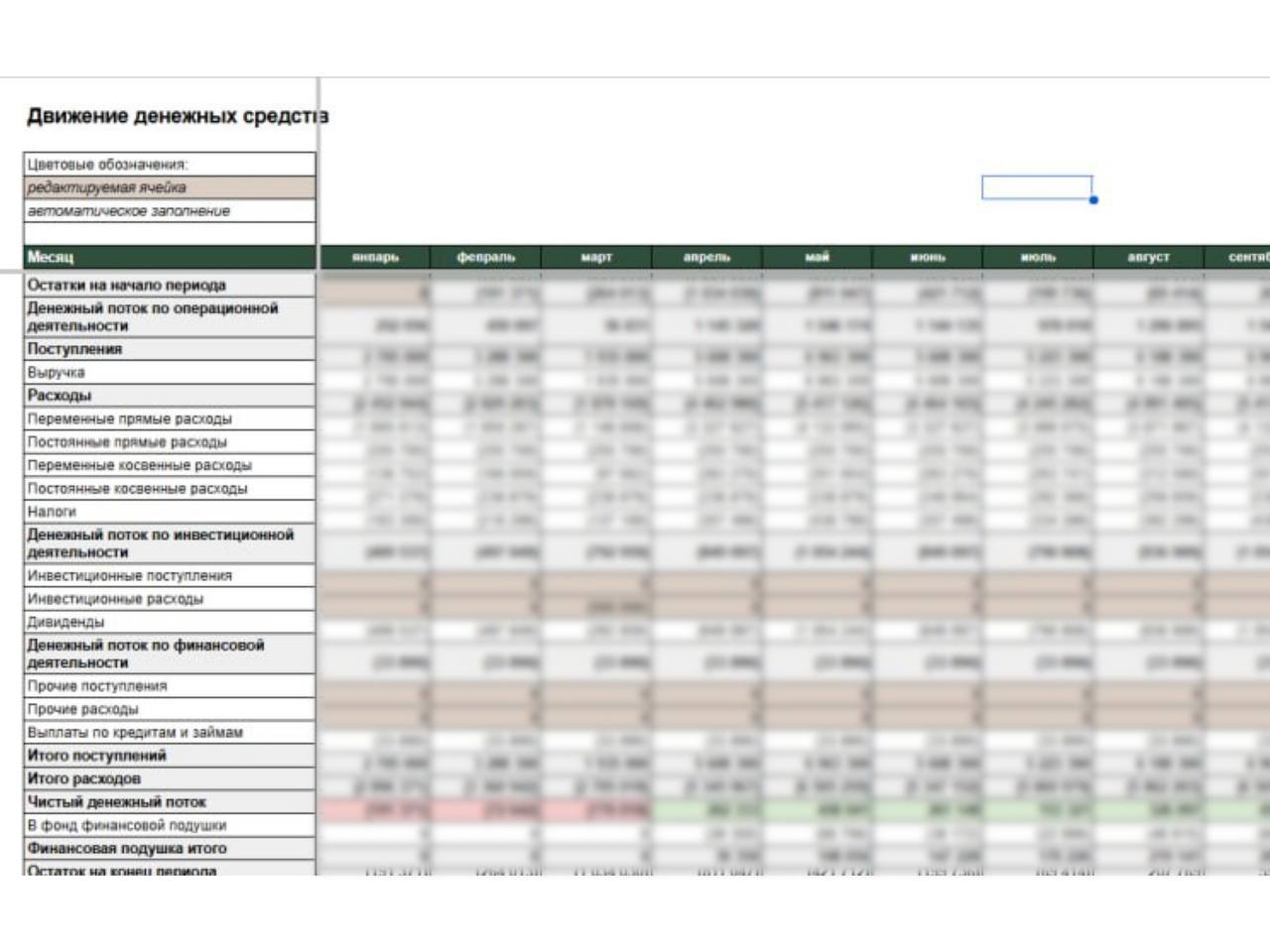Select the "редактируемая ячейка" legend cell

[170, 187]
